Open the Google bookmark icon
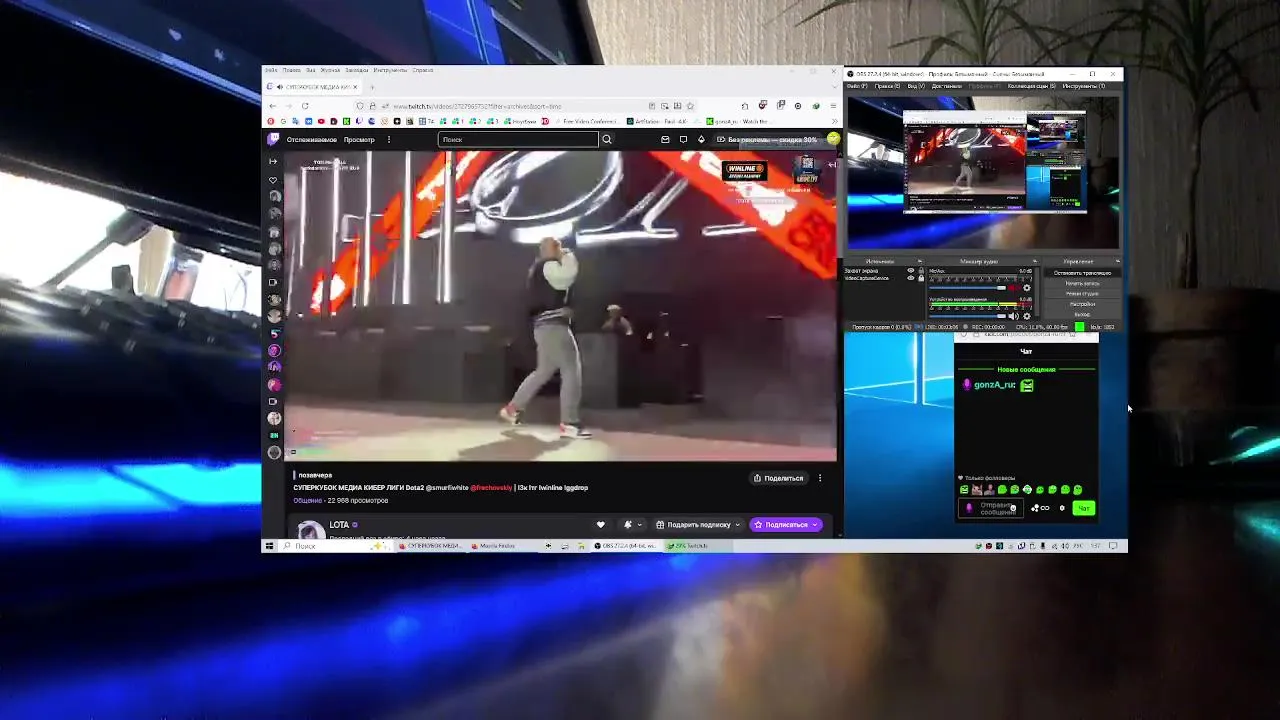Viewport: 1280px width, 720px height. pos(283,121)
